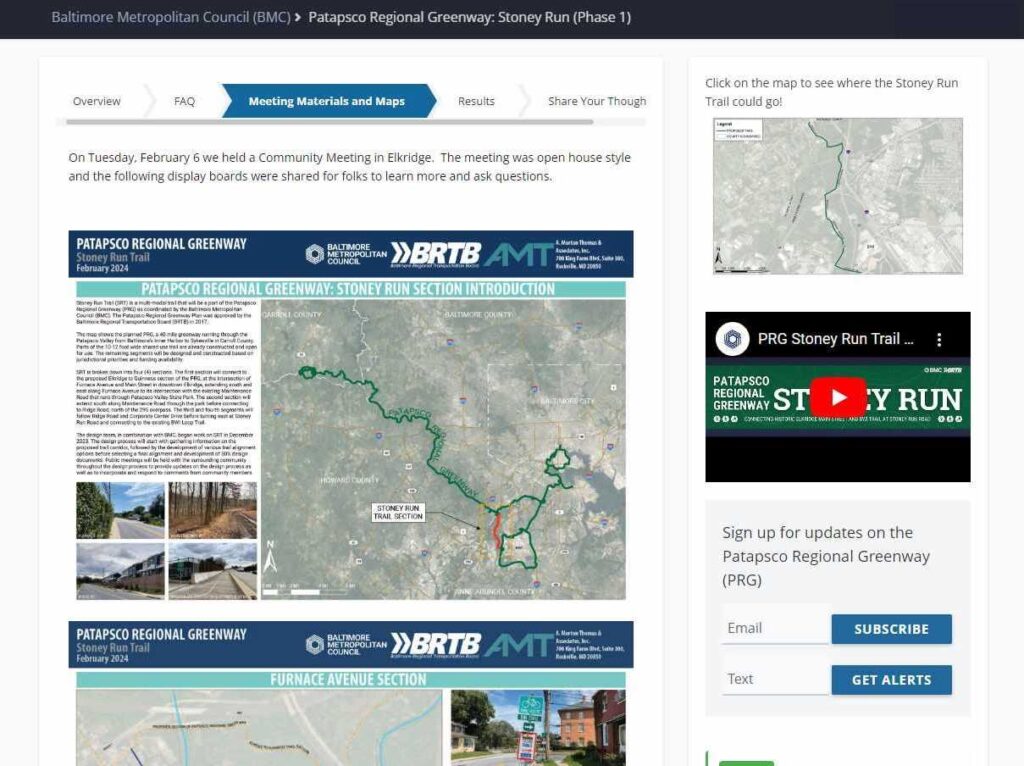Viewport: 1024px width, 766px height.
Task: Go to the Results tab
Action: pyautogui.click(x=476, y=101)
